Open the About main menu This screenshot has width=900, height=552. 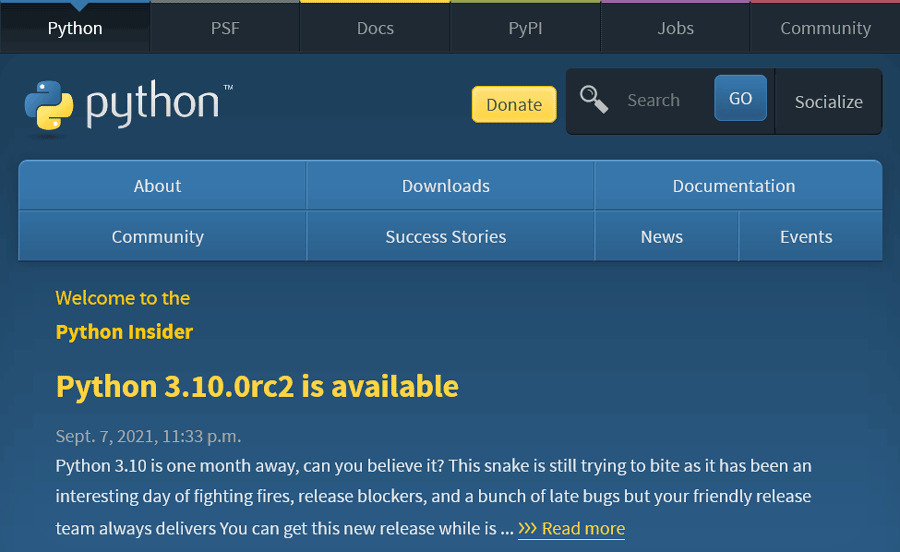162,186
